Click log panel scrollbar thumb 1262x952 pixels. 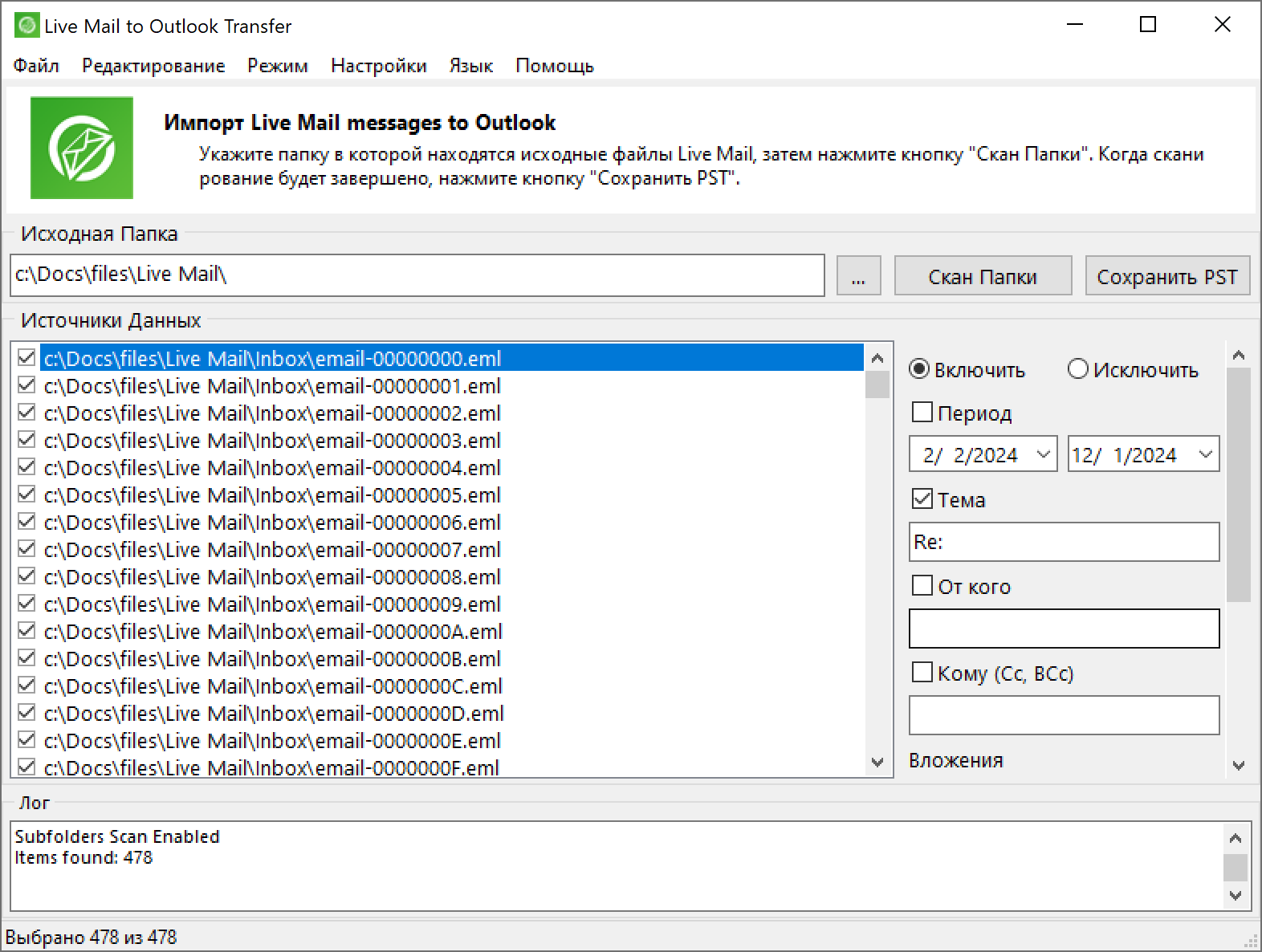click(x=1236, y=868)
